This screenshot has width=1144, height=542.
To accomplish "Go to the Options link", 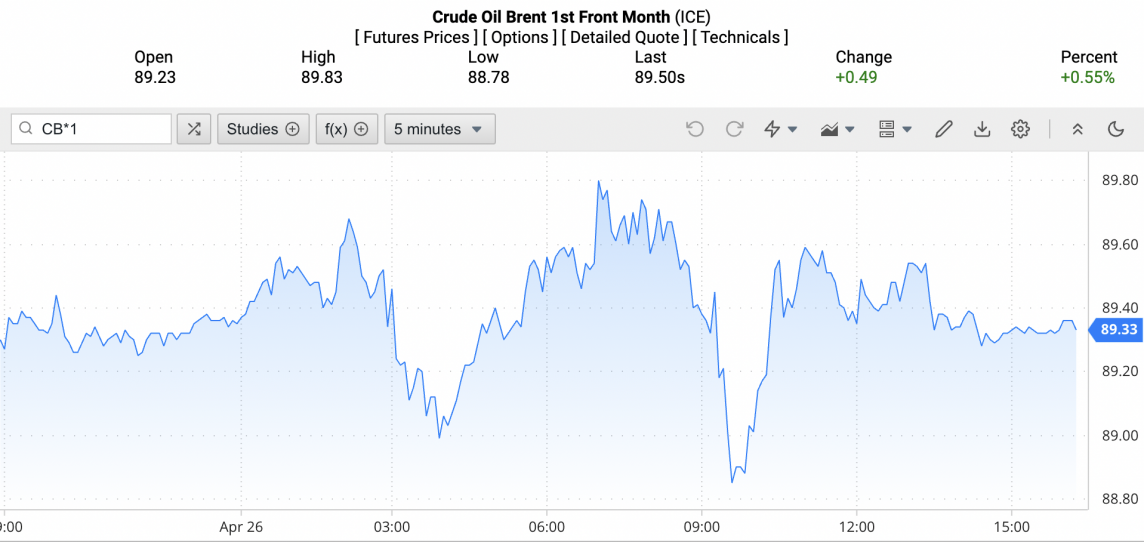I will point(519,37).
